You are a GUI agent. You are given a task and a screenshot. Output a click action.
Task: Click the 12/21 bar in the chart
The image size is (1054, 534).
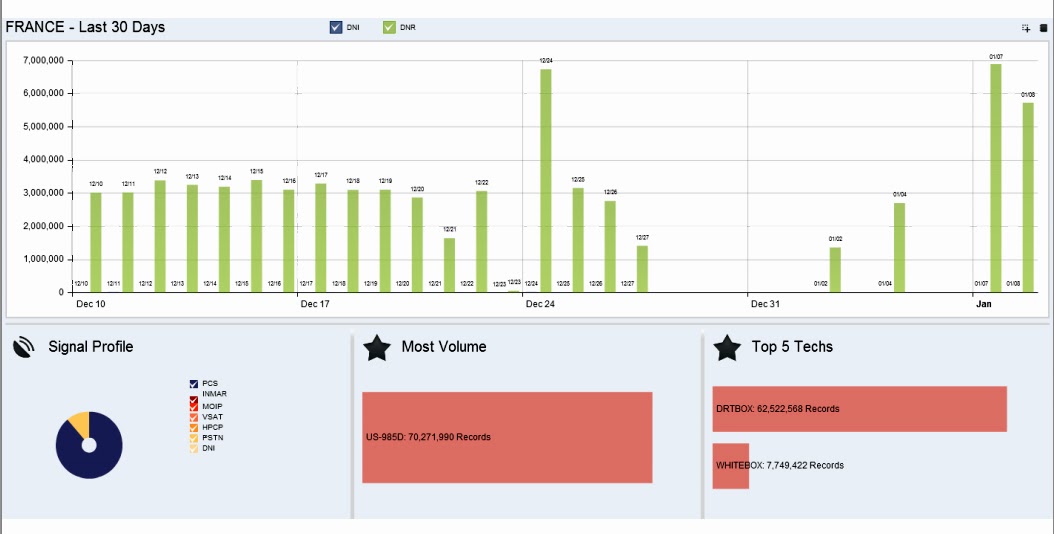tap(449, 265)
